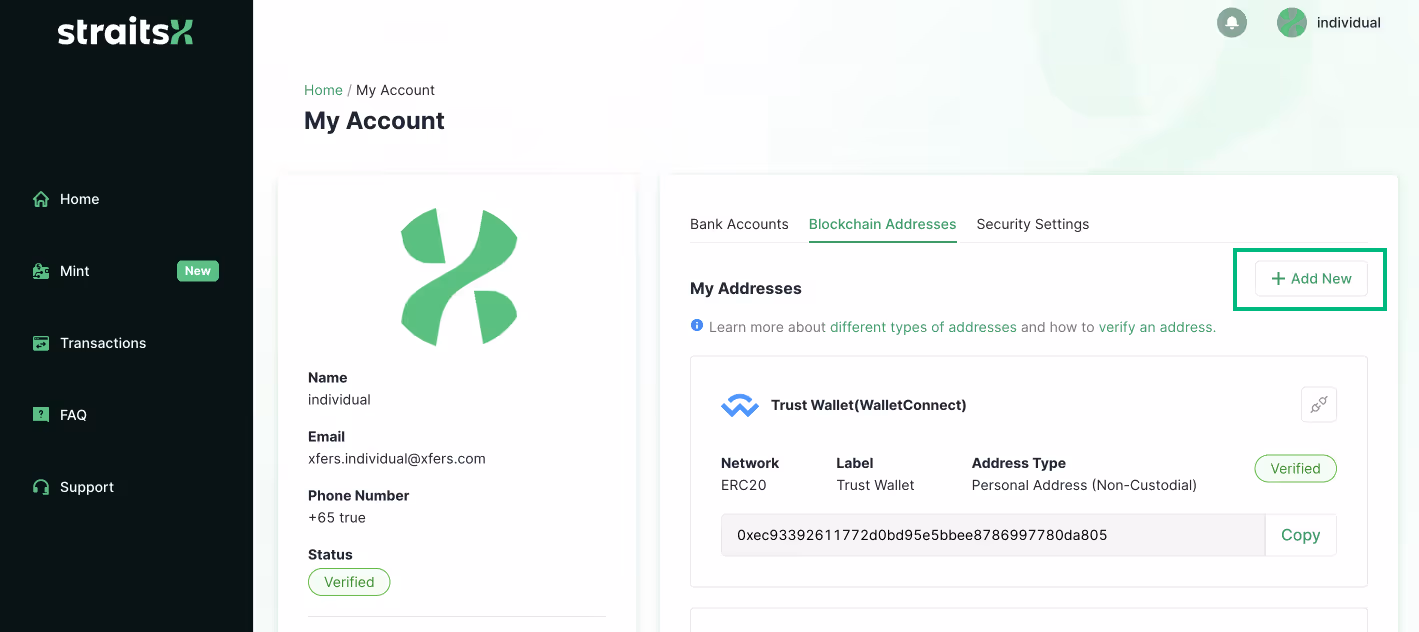1419x632 pixels.
Task: Click the Home breadcrumb link
Action: (323, 90)
